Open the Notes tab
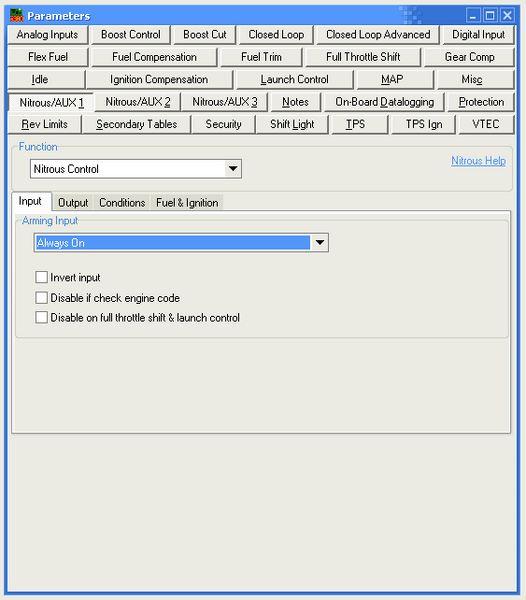The height and width of the screenshot is (600, 526). (295, 102)
